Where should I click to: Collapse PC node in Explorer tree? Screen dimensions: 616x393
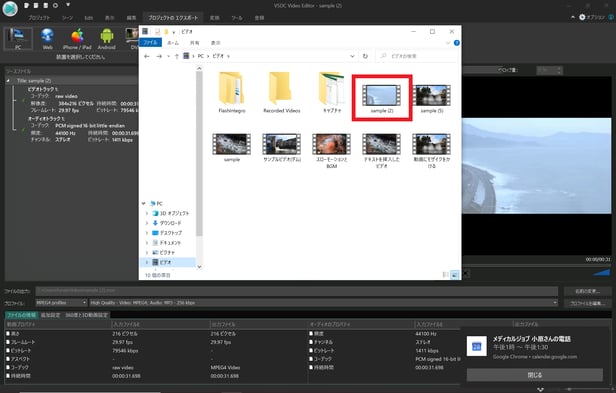coord(143,204)
